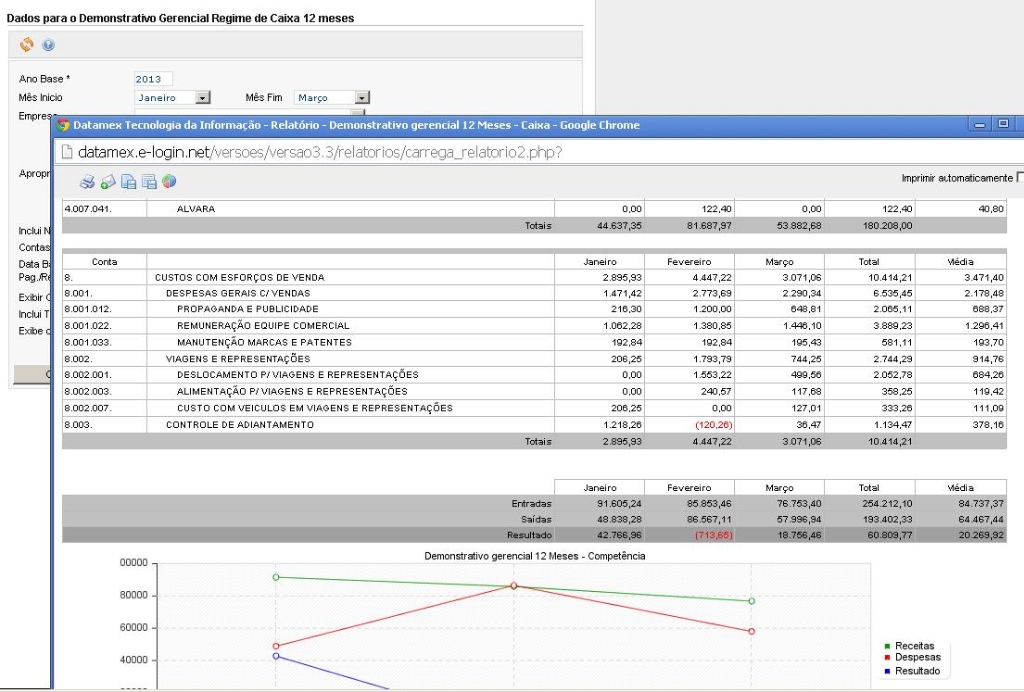
Task: Select row CUSTO COM VEICULOS EM VIAGENS
Action: pos(534,408)
